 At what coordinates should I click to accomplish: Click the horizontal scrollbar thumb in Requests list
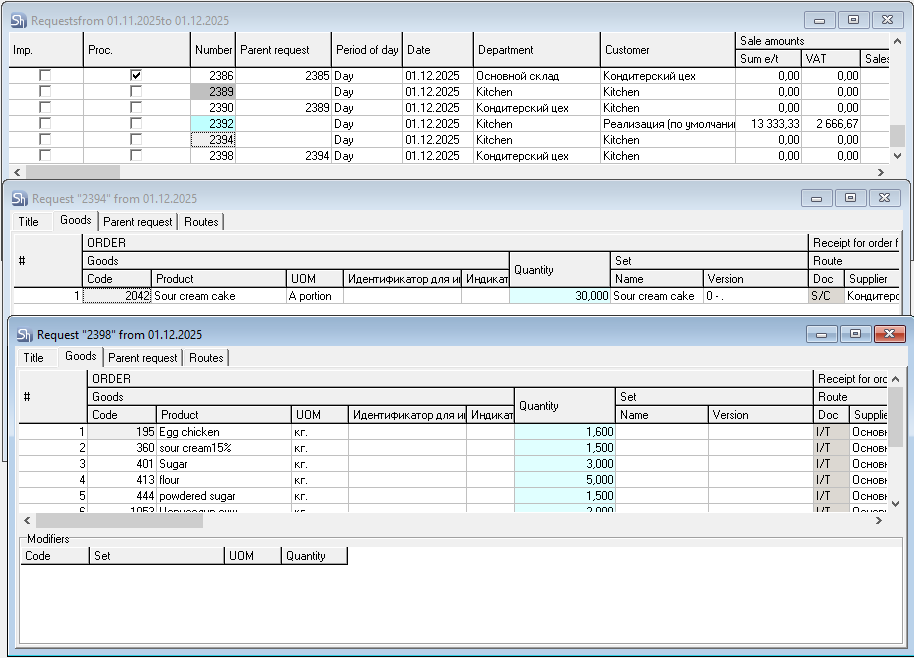[71, 172]
